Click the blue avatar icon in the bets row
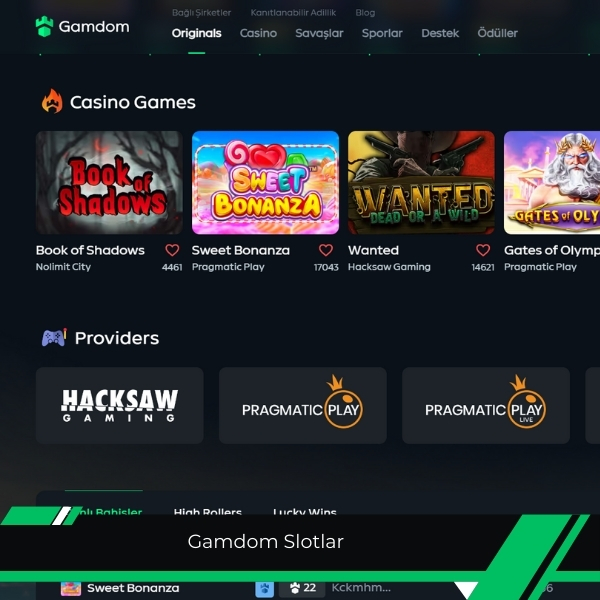The width and height of the screenshot is (600, 600). (x=264, y=589)
